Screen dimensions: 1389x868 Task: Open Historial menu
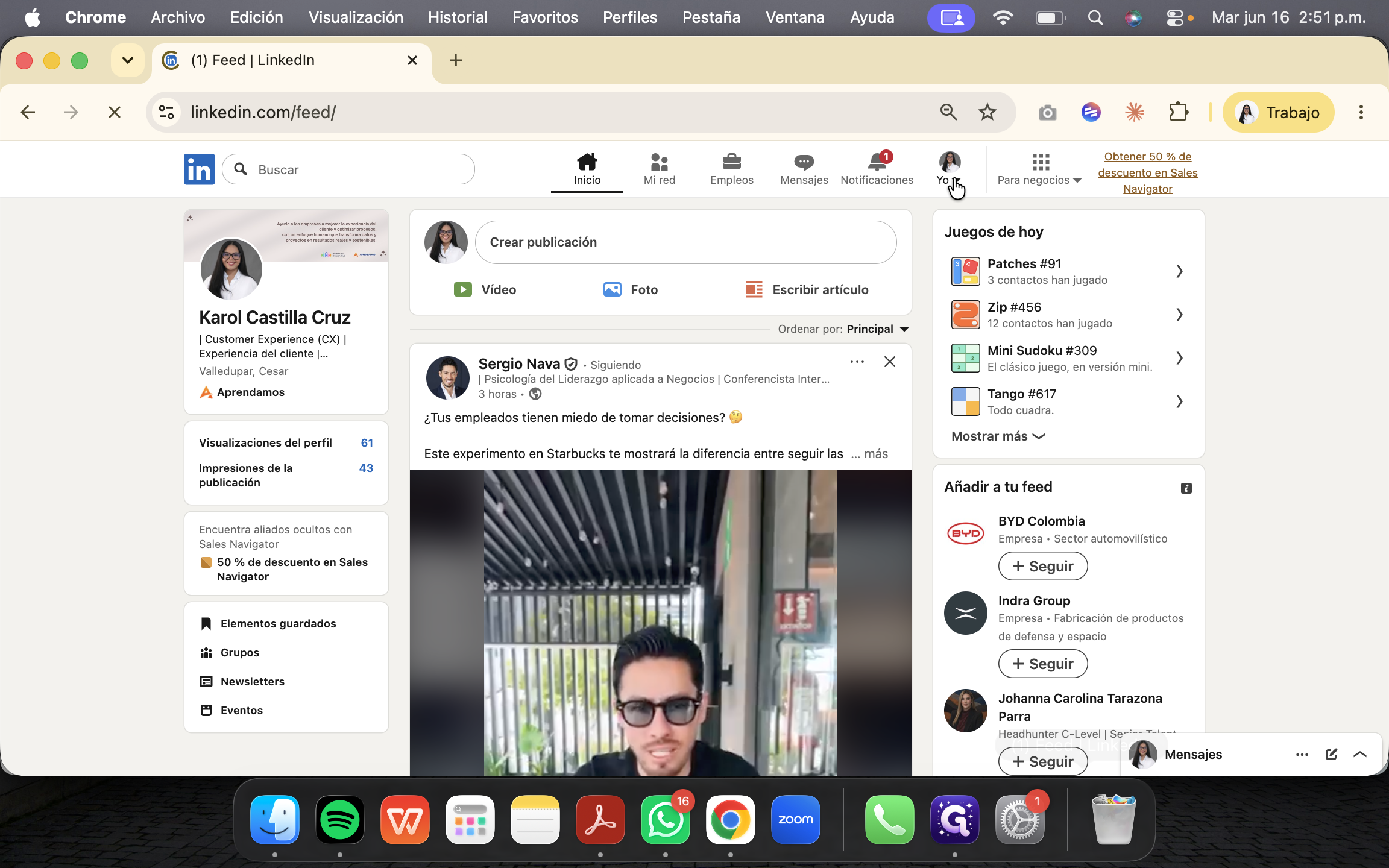(458, 17)
